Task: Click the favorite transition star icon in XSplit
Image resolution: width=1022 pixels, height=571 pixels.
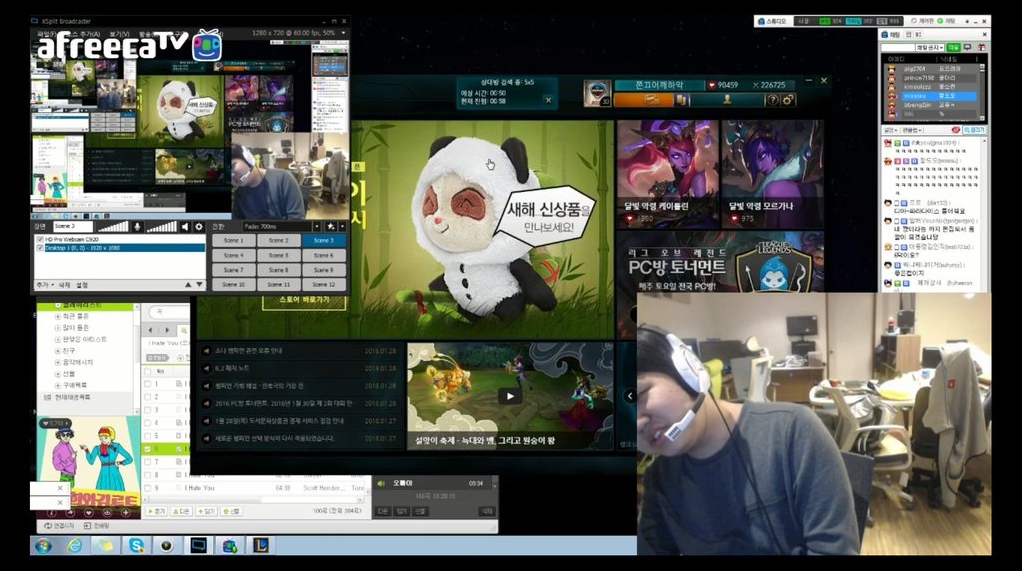Action: point(331,226)
